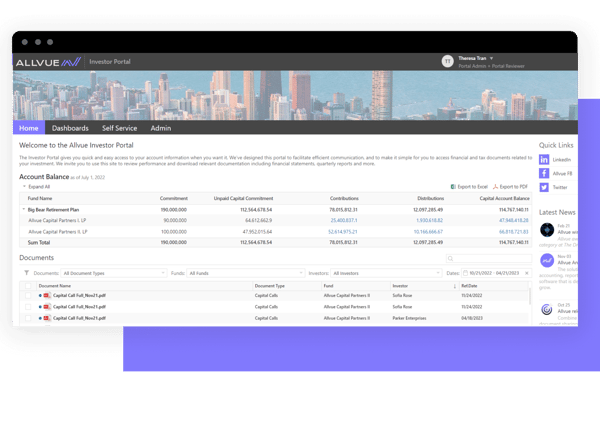Click the Export to PDF button
The image size is (600, 429).
pos(510,187)
